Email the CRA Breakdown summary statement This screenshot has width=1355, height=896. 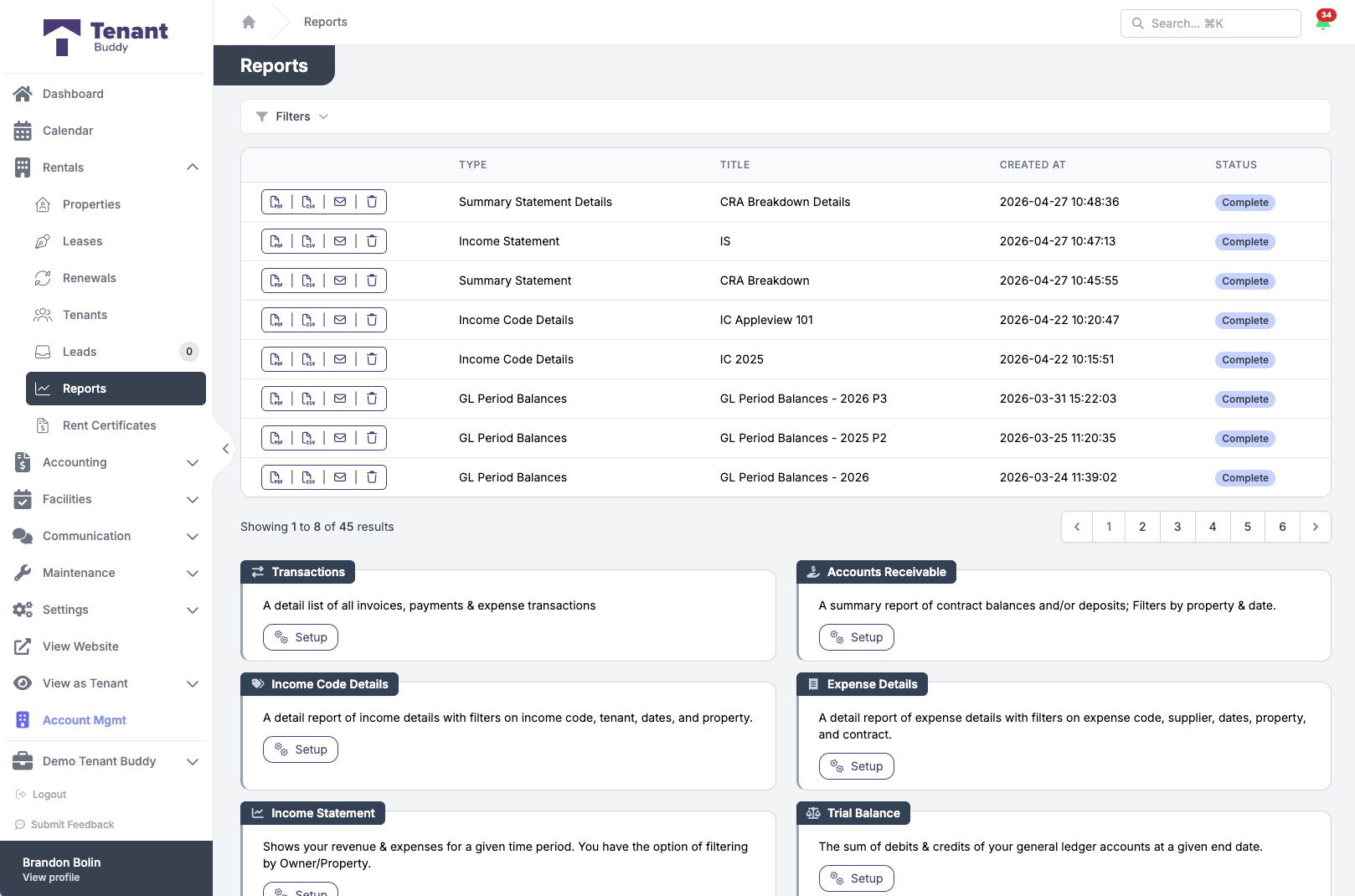pos(340,281)
